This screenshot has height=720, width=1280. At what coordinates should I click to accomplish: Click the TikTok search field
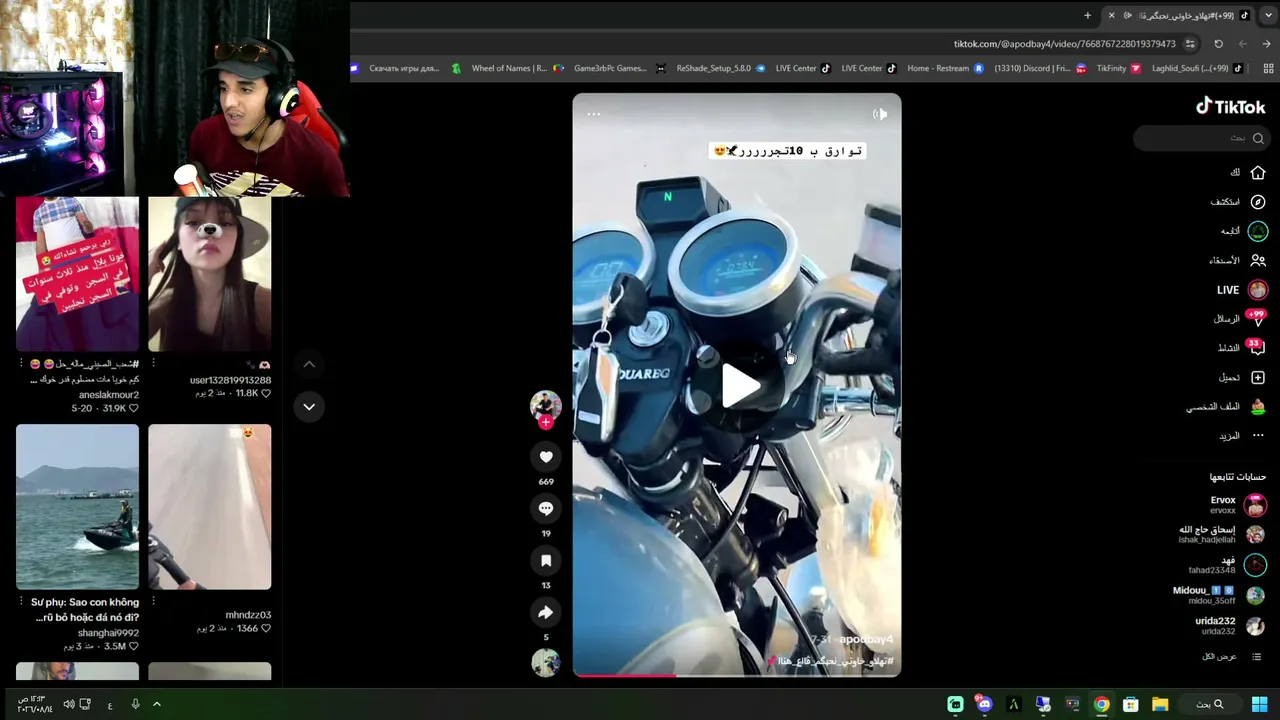point(1201,138)
